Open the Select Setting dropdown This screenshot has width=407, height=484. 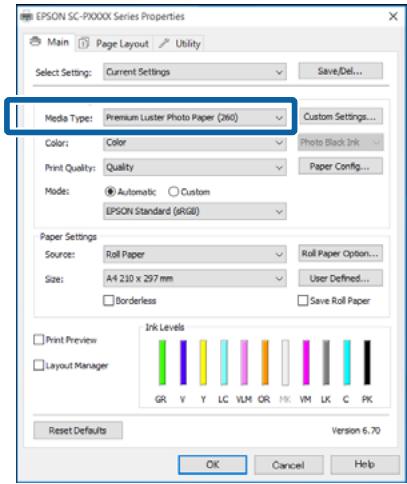click(195, 72)
